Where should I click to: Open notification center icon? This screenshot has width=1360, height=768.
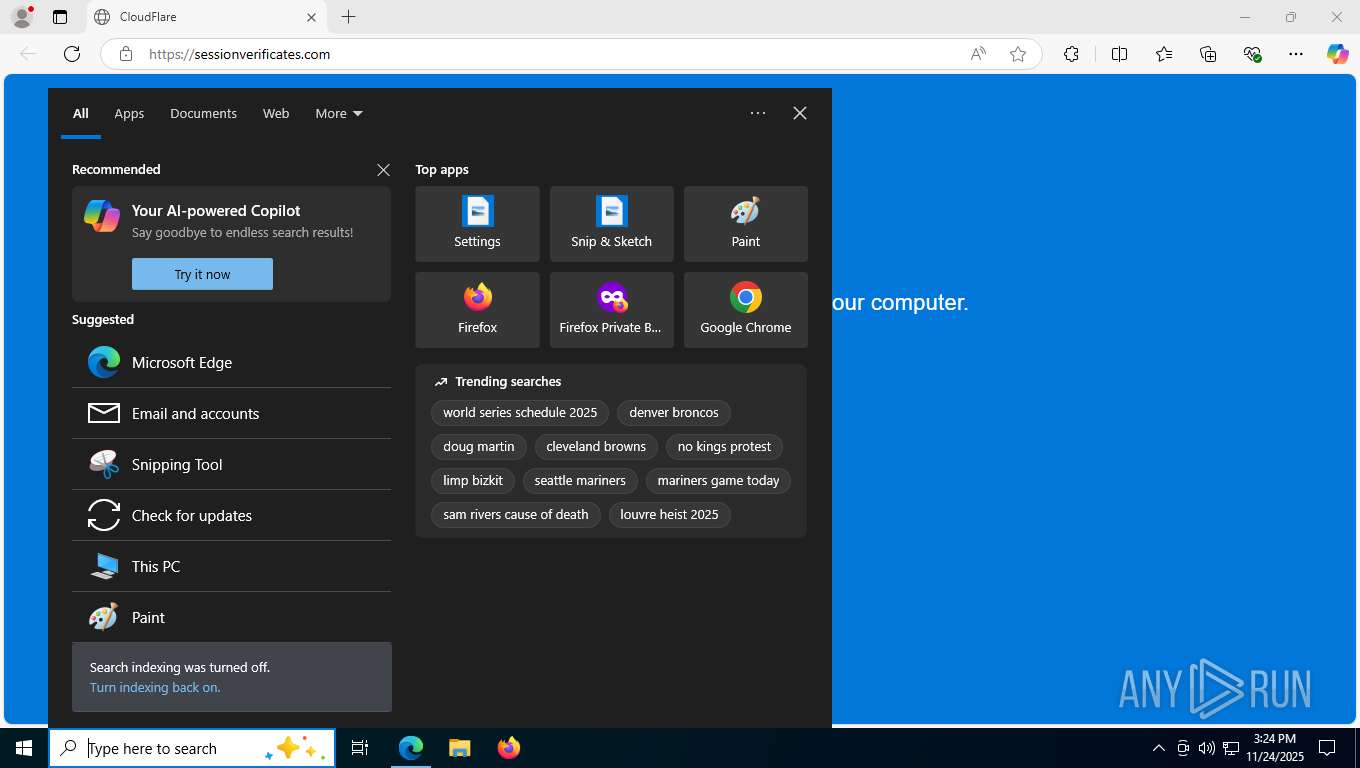[x=1327, y=748]
